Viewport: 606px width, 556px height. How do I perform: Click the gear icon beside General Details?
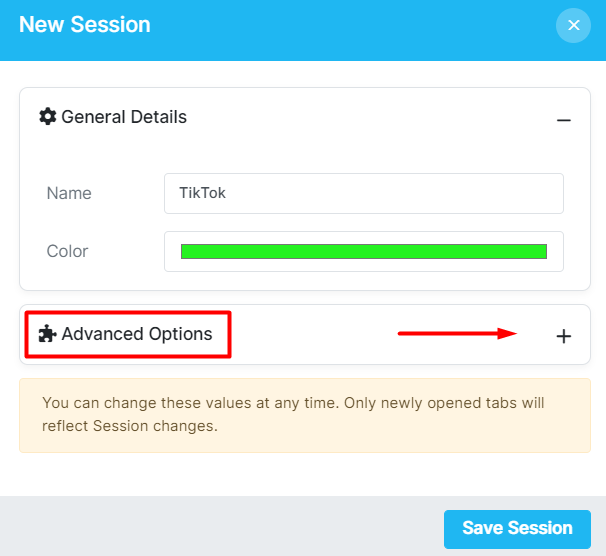48,117
